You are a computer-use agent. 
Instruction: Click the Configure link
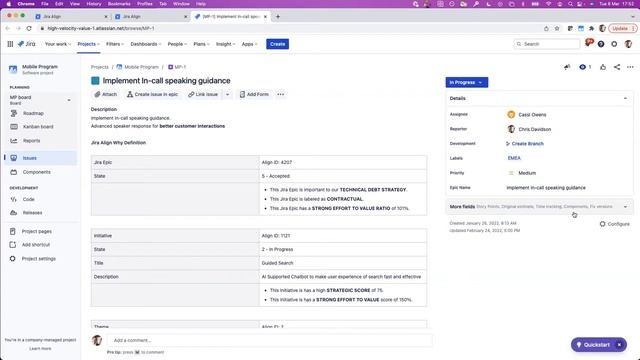point(615,224)
